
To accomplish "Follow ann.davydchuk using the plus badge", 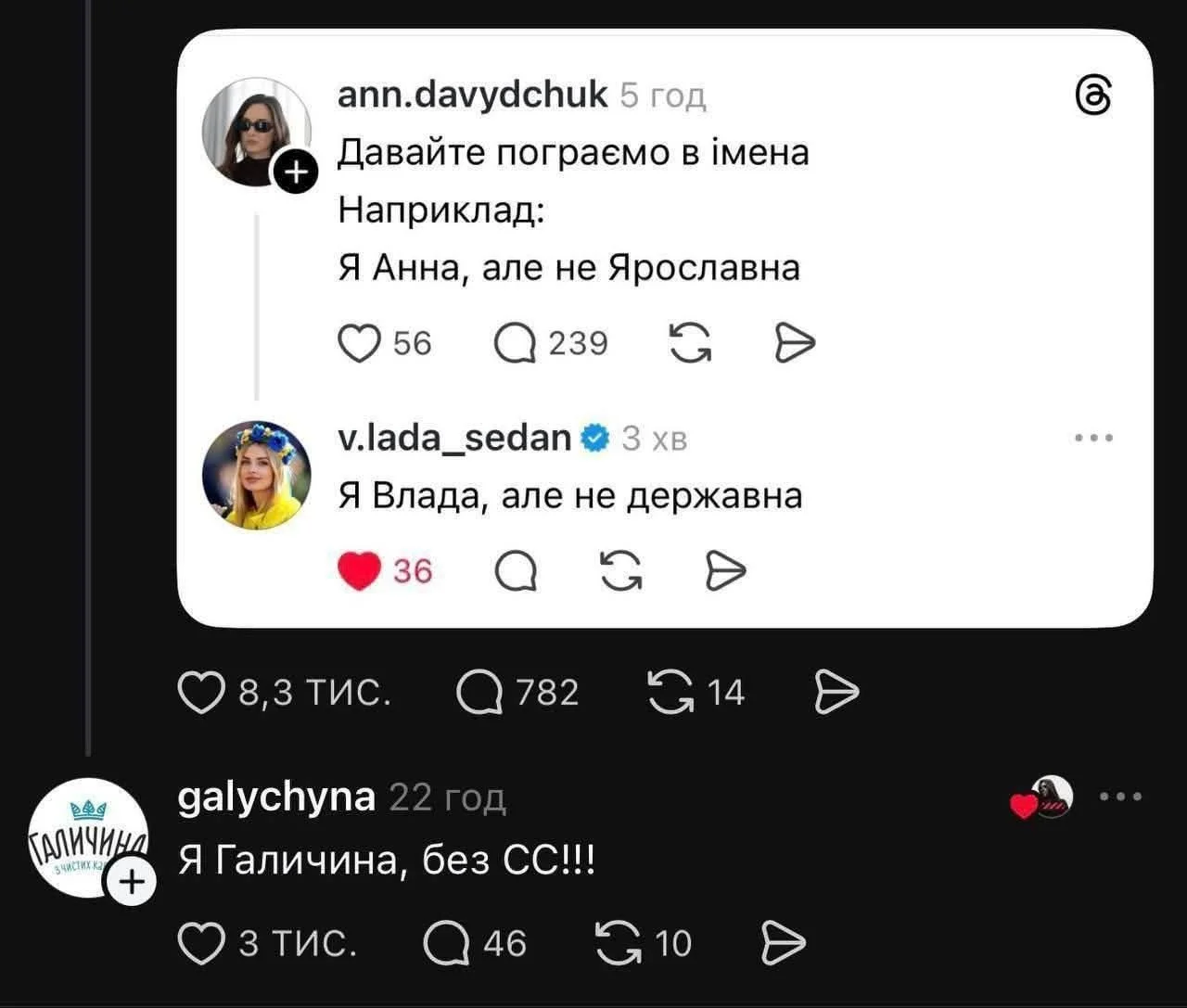I will click(295, 171).
